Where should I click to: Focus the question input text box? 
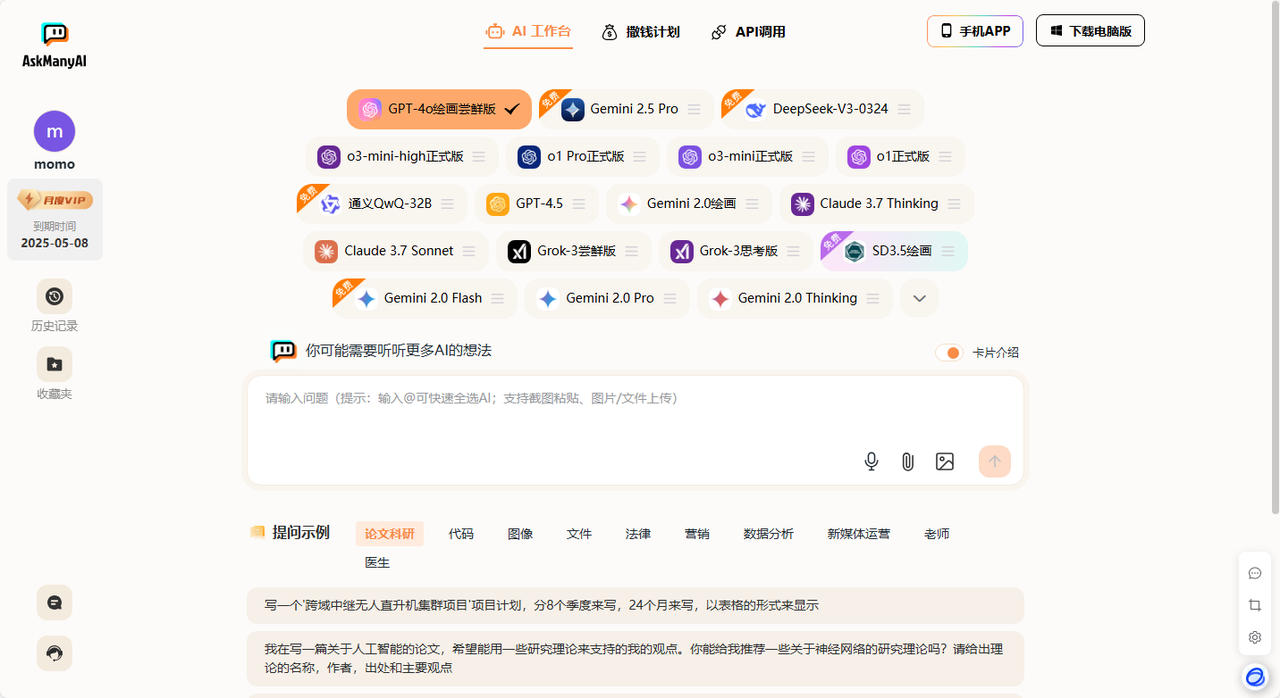click(636, 431)
